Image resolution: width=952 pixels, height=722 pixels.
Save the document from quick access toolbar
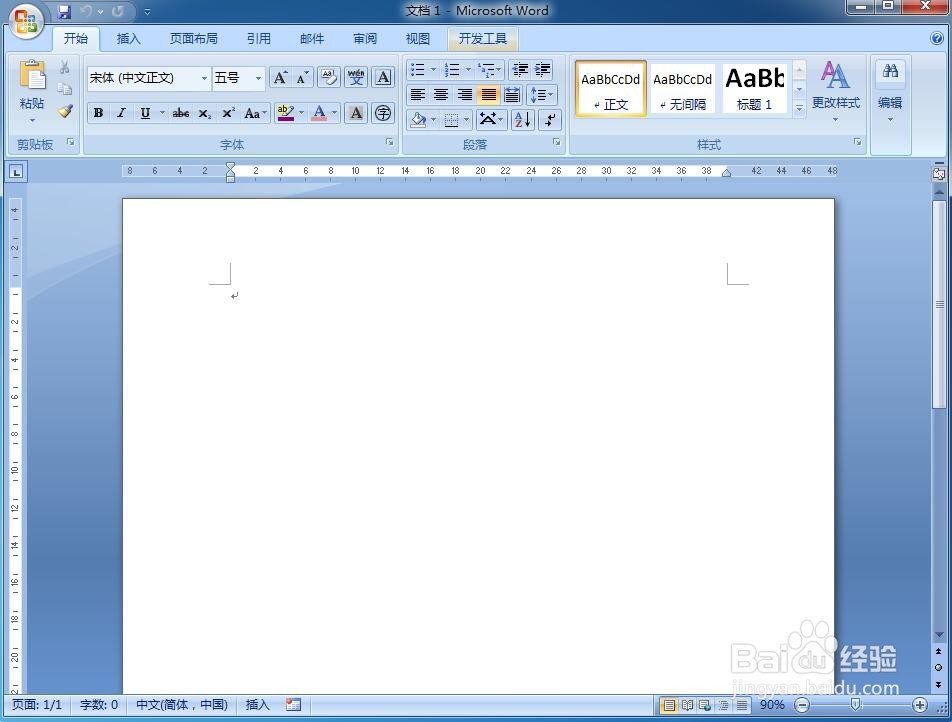coord(64,11)
